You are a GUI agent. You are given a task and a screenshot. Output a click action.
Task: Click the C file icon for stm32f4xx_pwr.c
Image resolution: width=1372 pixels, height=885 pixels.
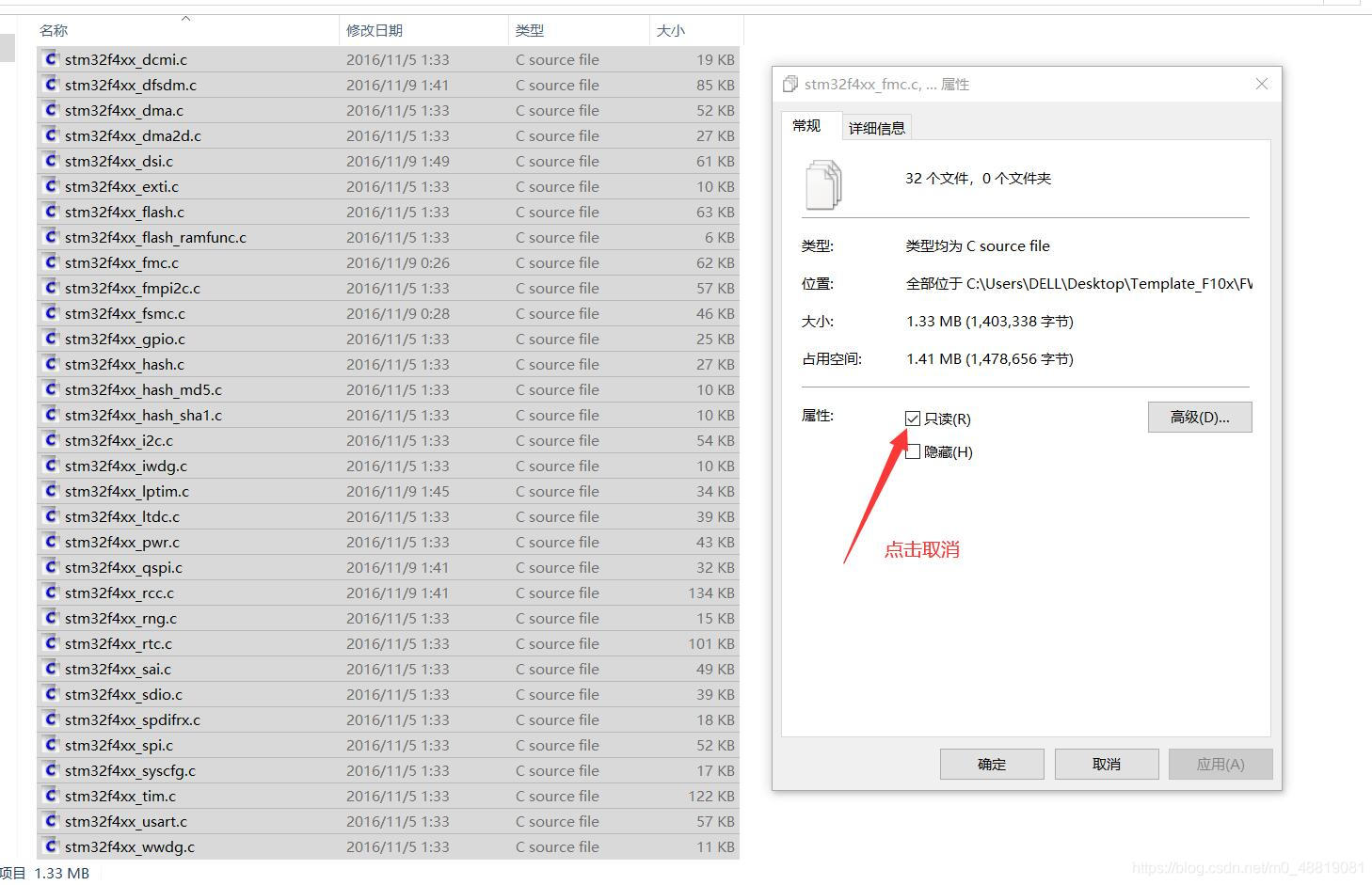(51, 541)
